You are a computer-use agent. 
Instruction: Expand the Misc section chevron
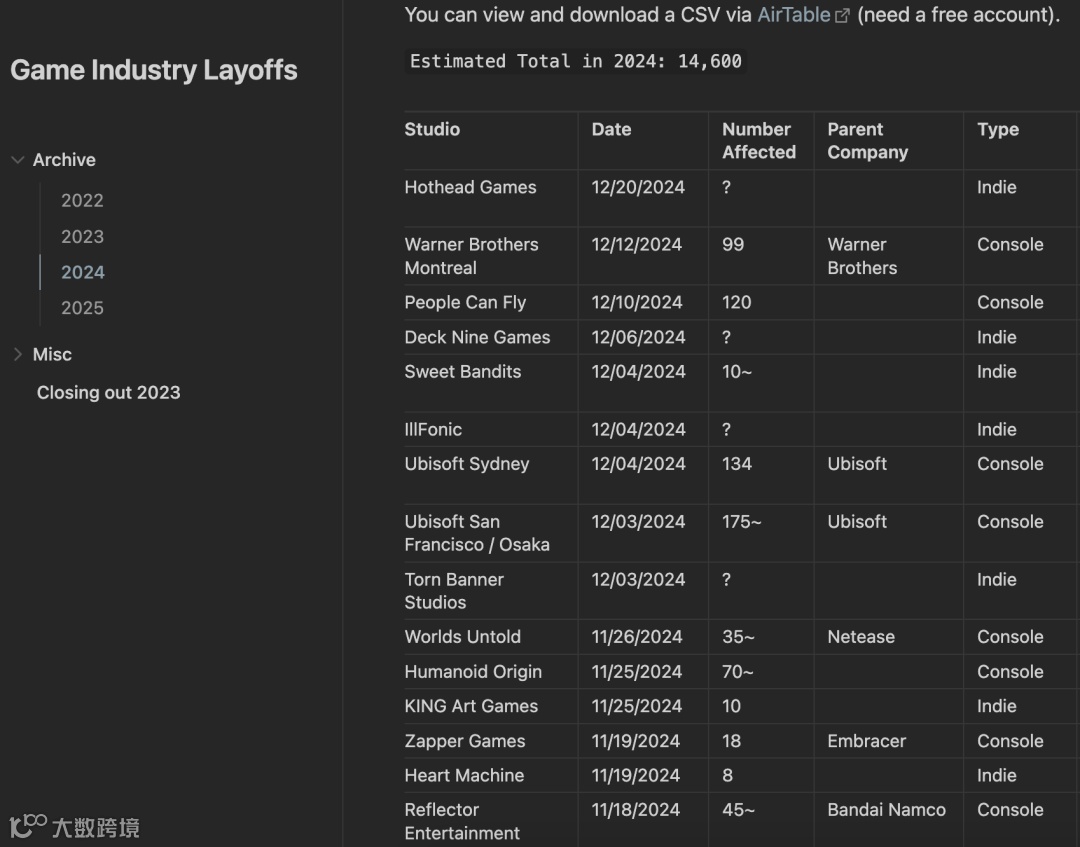[x=18, y=354]
